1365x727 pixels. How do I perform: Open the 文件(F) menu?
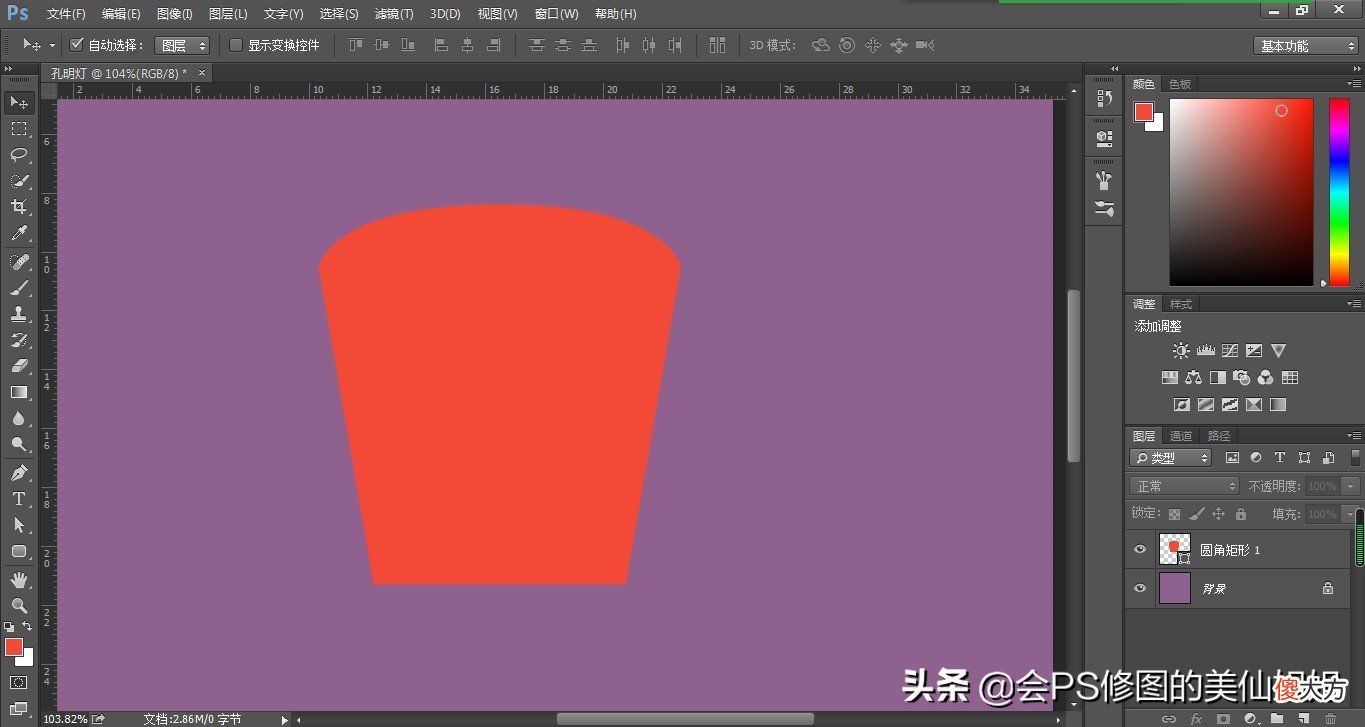tap(66, 14)
